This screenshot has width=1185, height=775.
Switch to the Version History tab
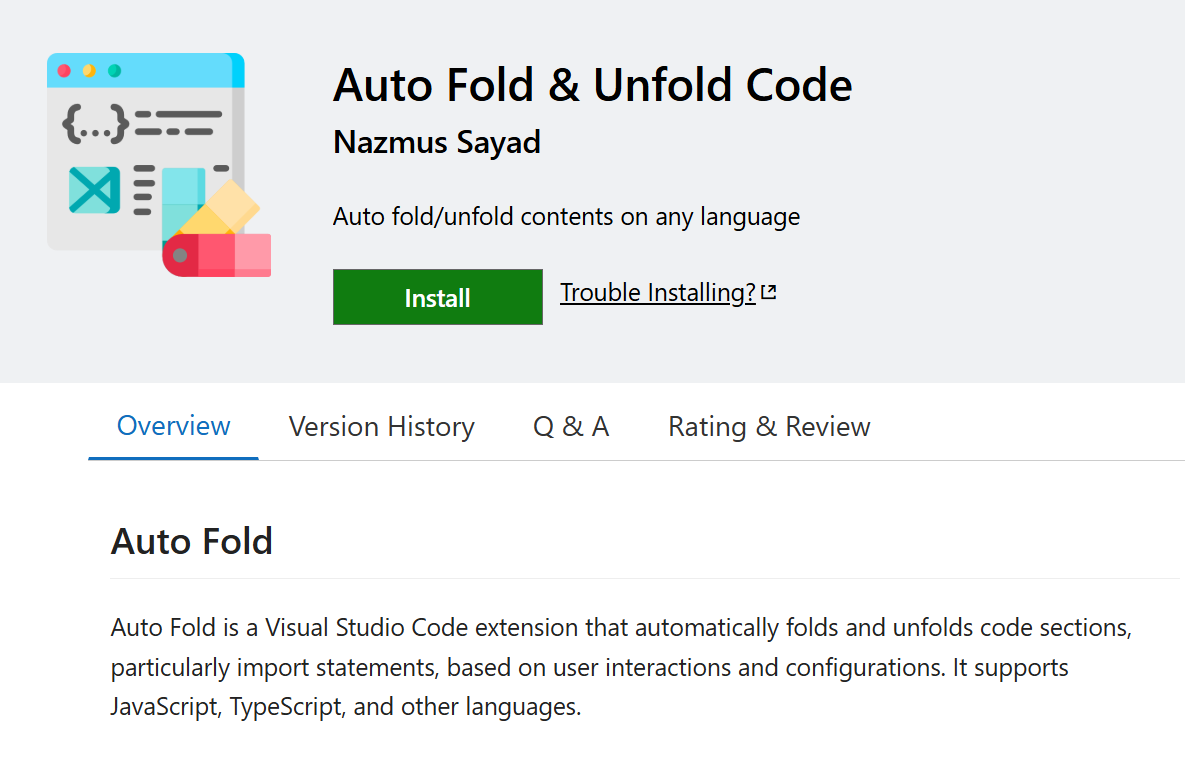pyautogui.click(x=381, y=426)
